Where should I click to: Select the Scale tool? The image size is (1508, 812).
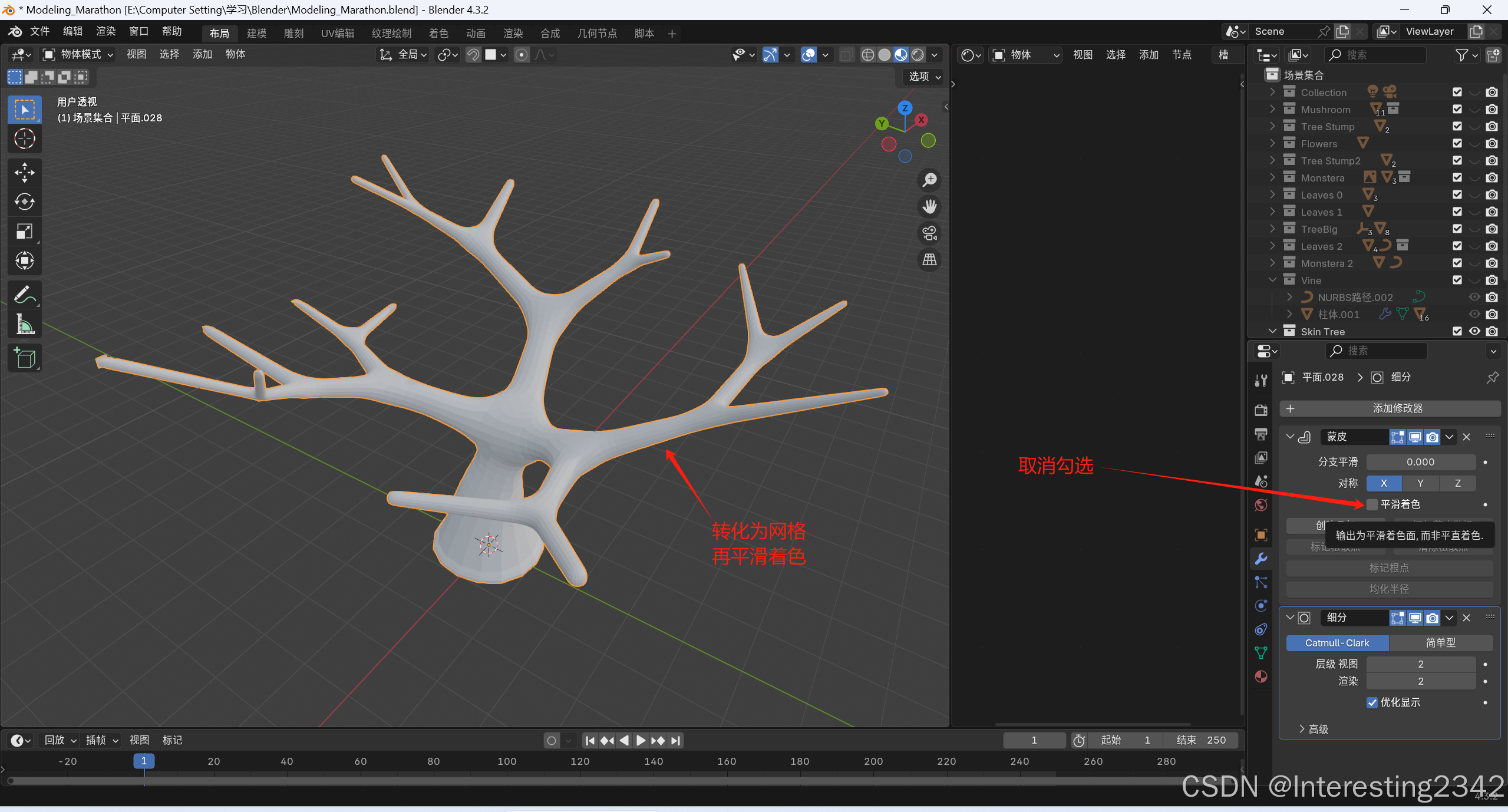click(24, 231)
